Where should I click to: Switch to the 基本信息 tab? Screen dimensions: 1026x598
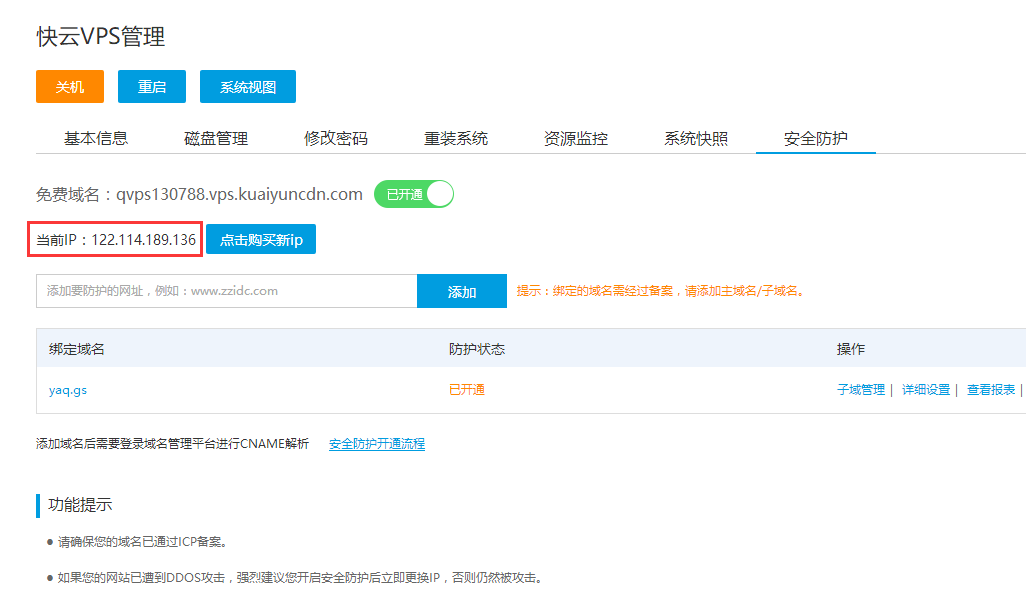point(96,139)
